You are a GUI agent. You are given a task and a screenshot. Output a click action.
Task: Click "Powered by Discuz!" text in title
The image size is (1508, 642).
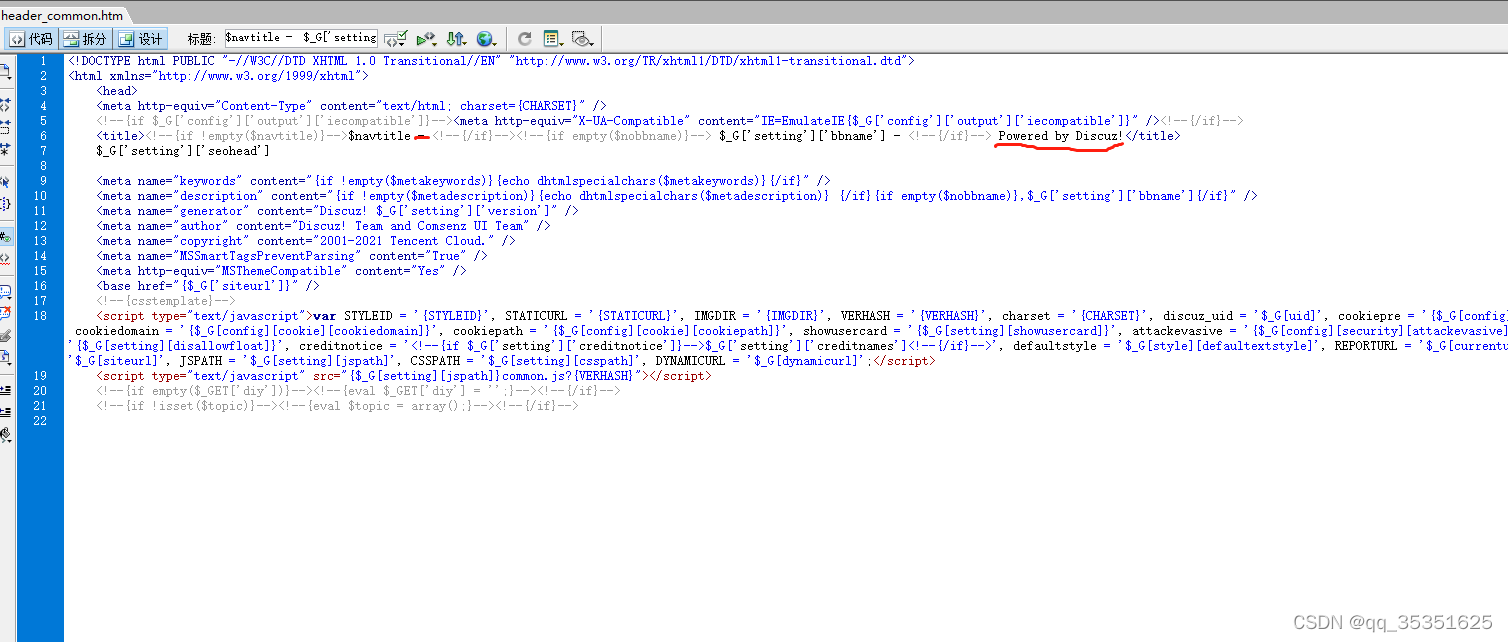pos(1060,136)
